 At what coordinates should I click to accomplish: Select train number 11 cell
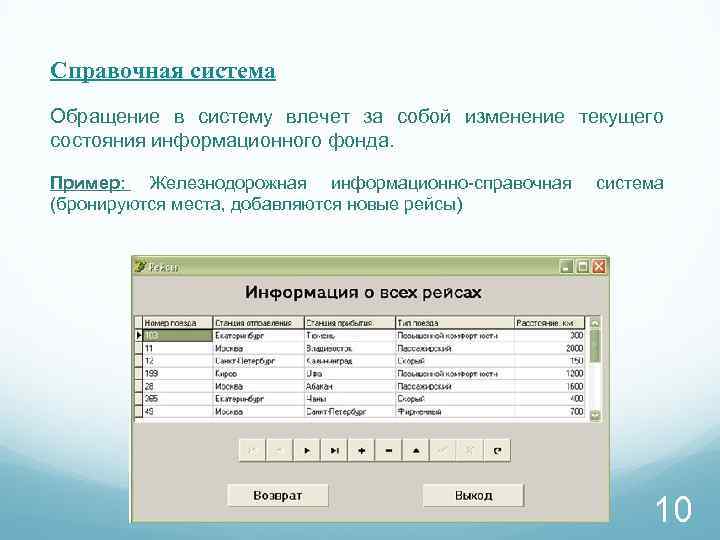(x=178, y=349)
